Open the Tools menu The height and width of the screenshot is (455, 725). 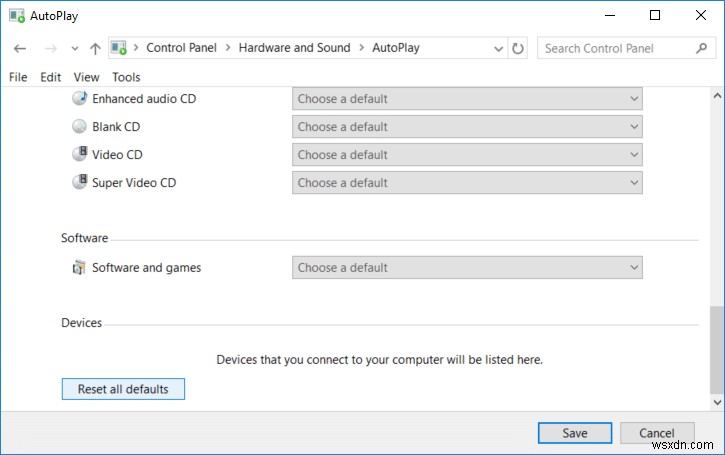pos(126,77)
